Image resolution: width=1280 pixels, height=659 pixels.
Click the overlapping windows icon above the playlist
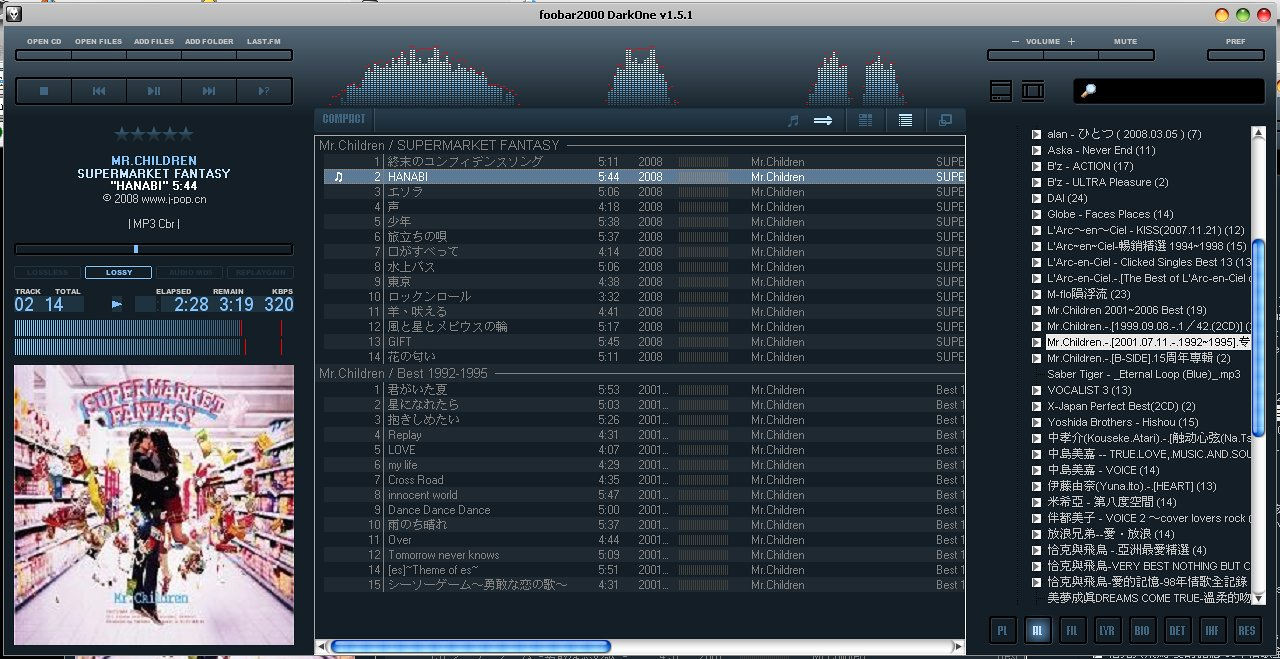[945, 120]
